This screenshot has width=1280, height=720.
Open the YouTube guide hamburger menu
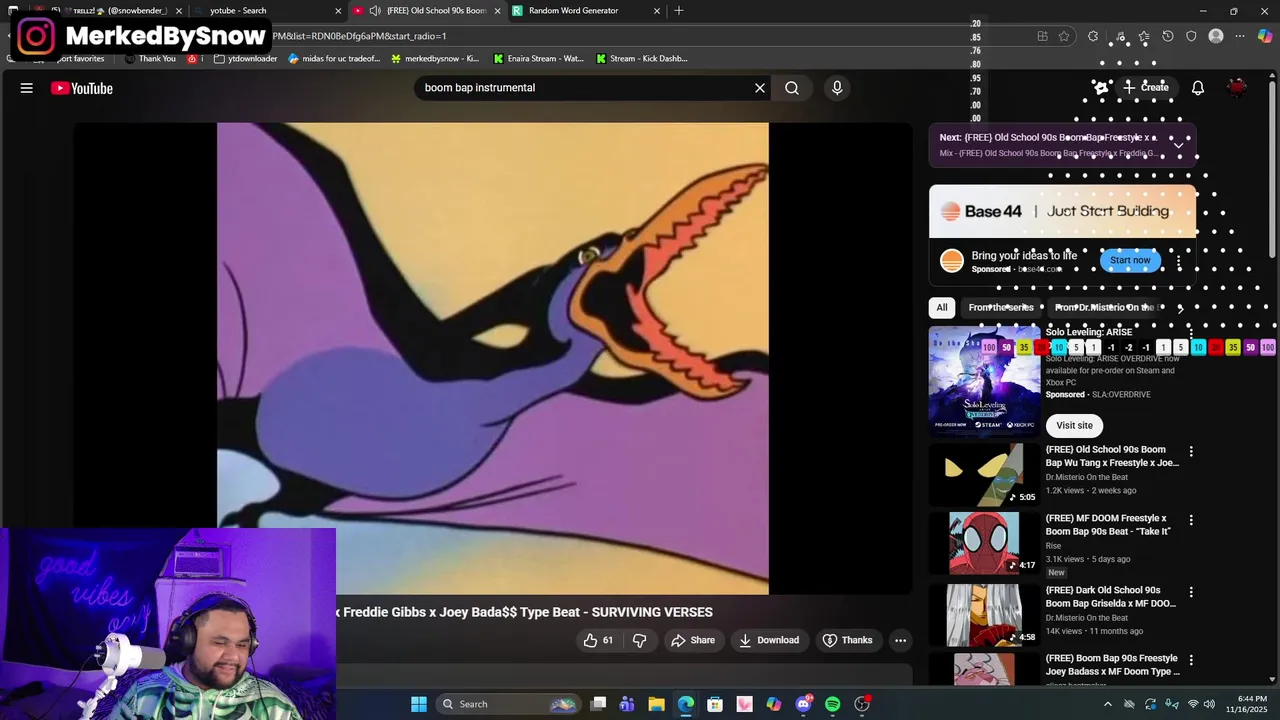[27, 88]
